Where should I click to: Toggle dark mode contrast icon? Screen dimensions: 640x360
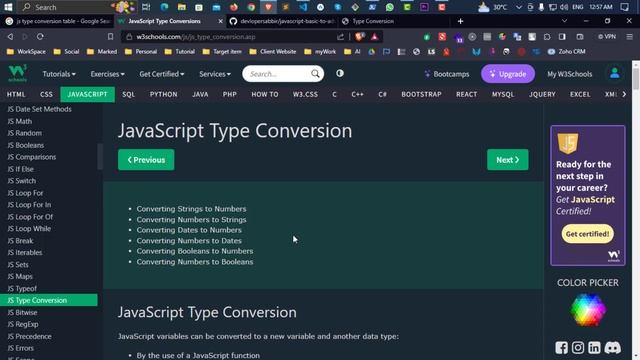(340, 73)
